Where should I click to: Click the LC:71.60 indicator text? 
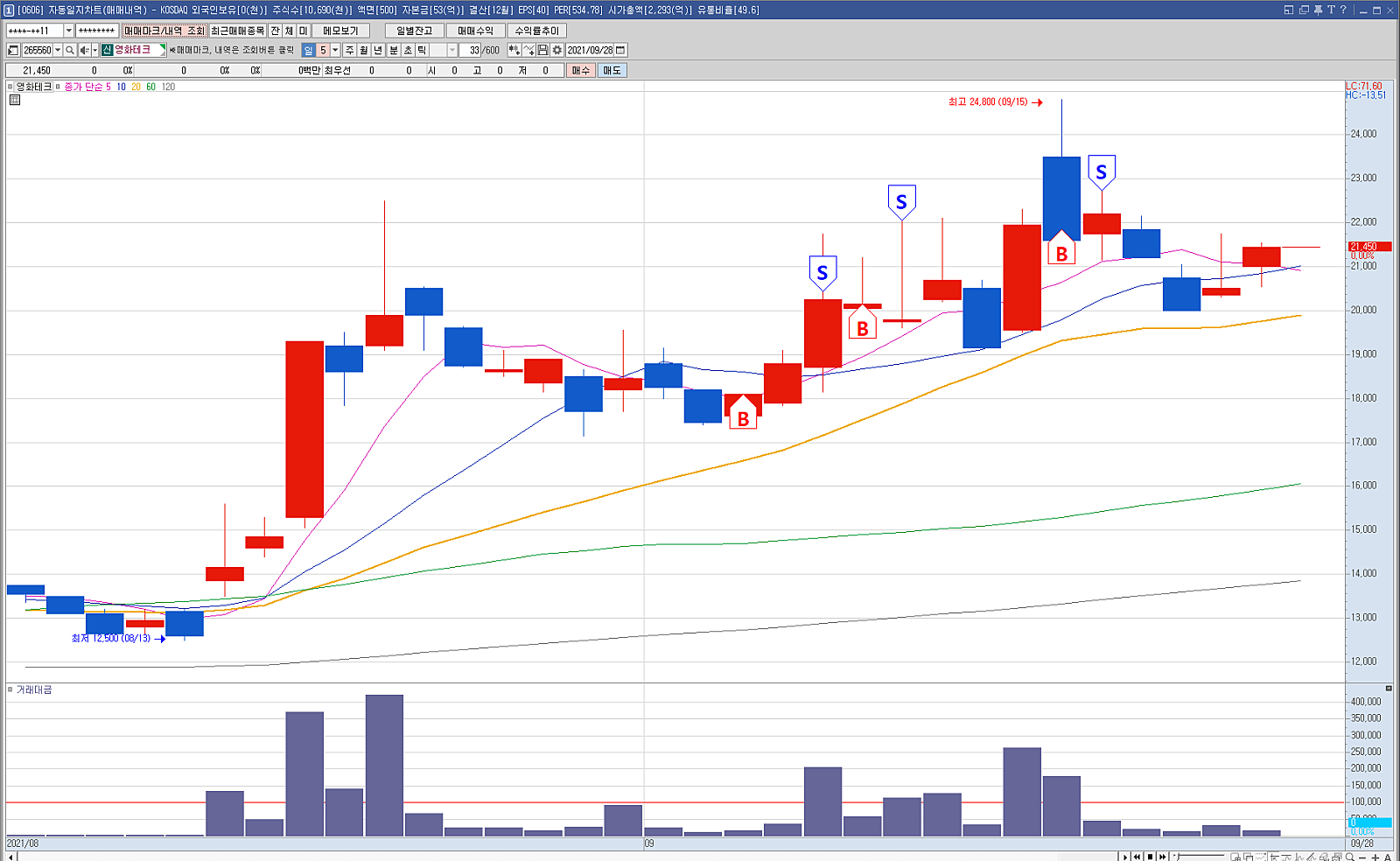(x=1364, y=86)
